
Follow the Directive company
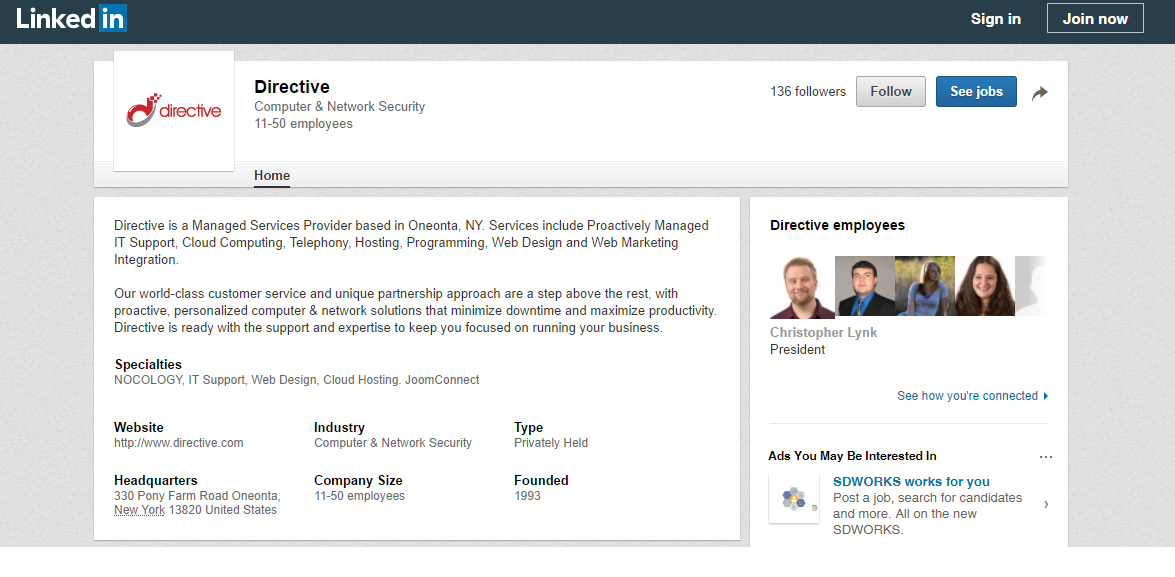click(890, 91)
